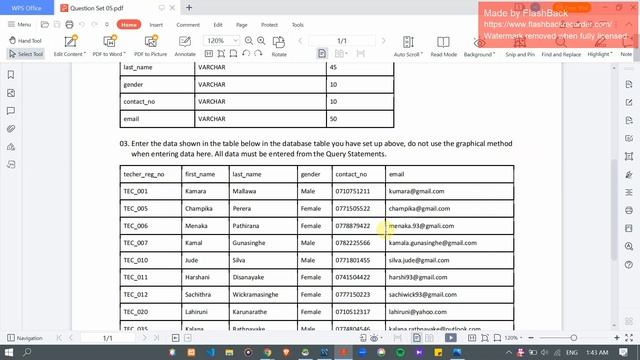
Task: Open the Attachments side panel
Action: [11, 129]
